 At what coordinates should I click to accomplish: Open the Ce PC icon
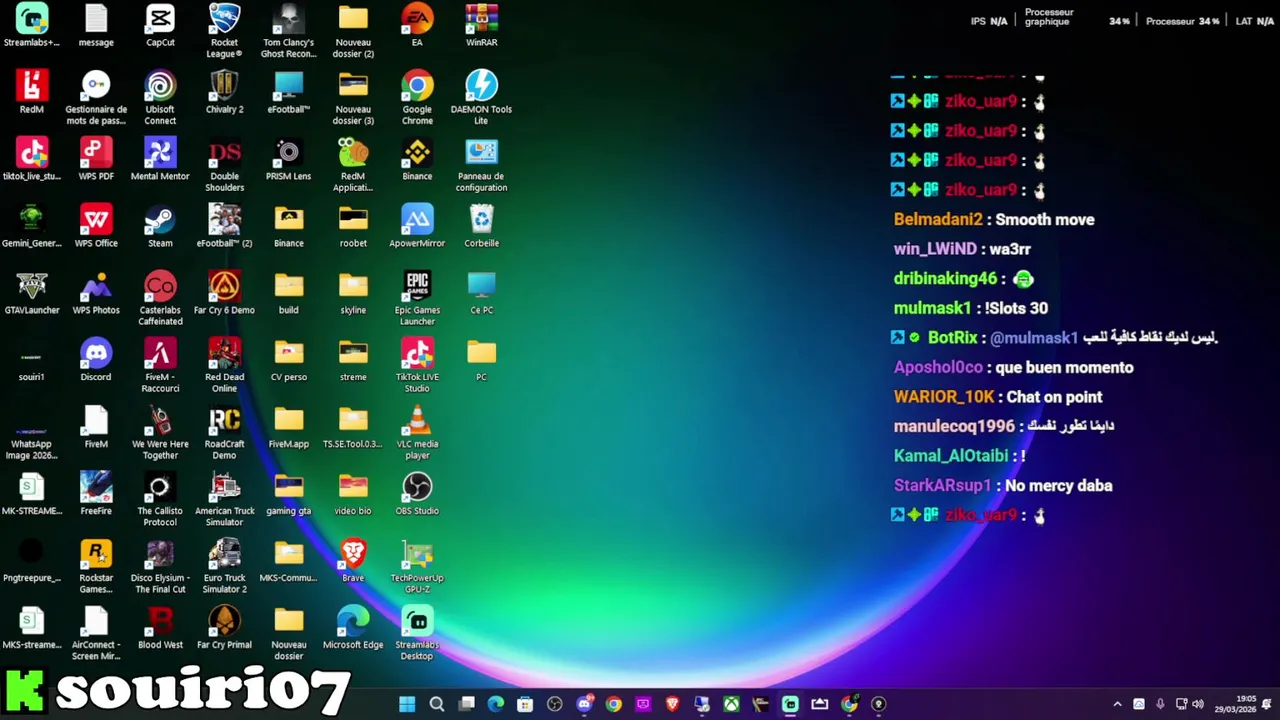click(481, 293)
